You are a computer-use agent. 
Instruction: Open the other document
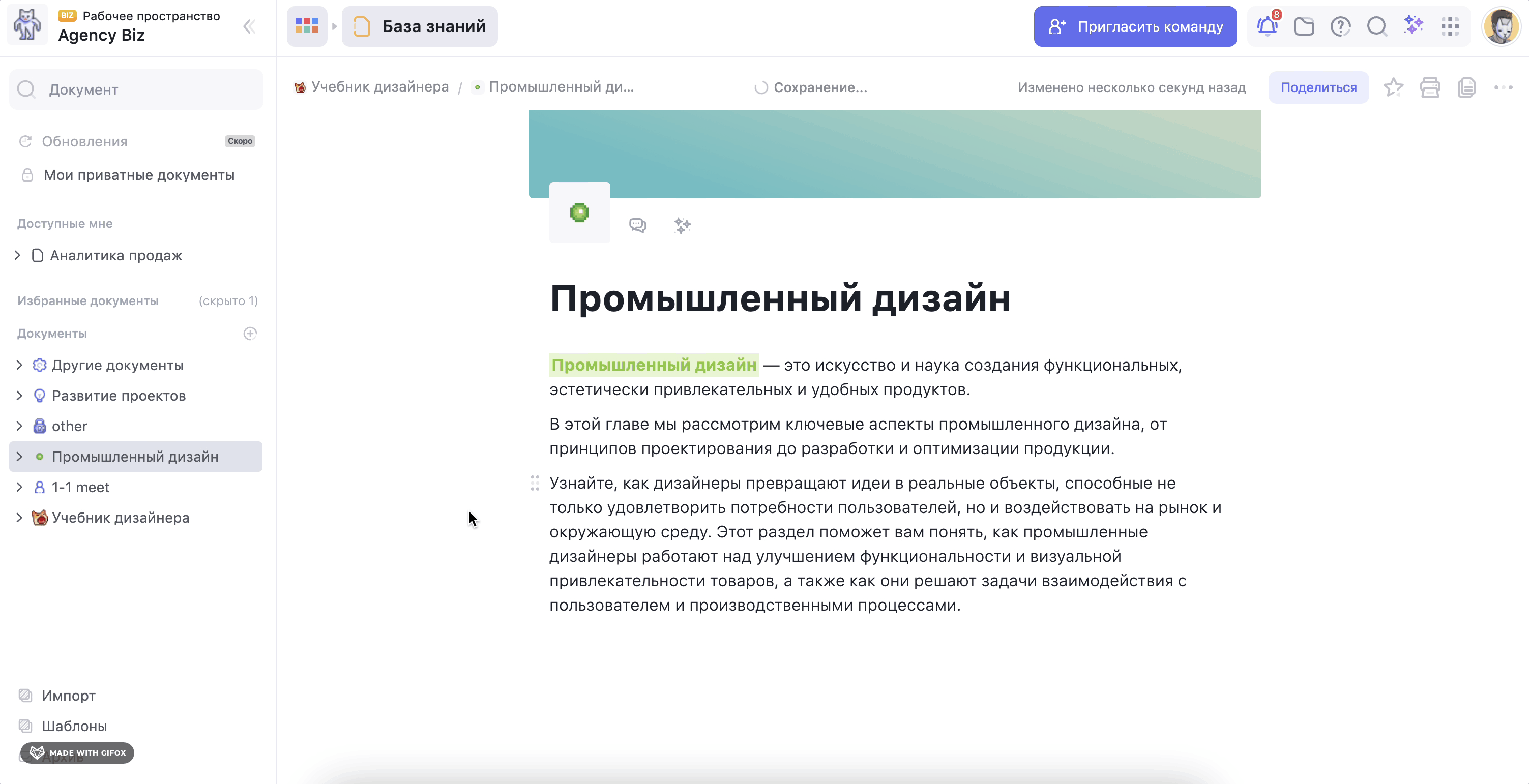click(70, 426)
